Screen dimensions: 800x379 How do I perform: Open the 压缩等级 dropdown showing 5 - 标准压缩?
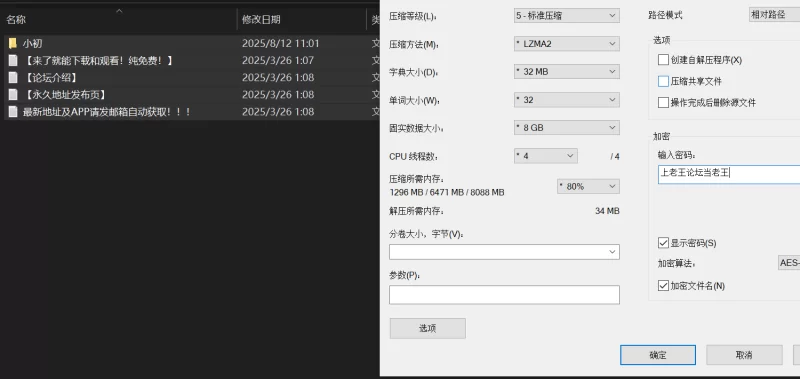point(567,16)
